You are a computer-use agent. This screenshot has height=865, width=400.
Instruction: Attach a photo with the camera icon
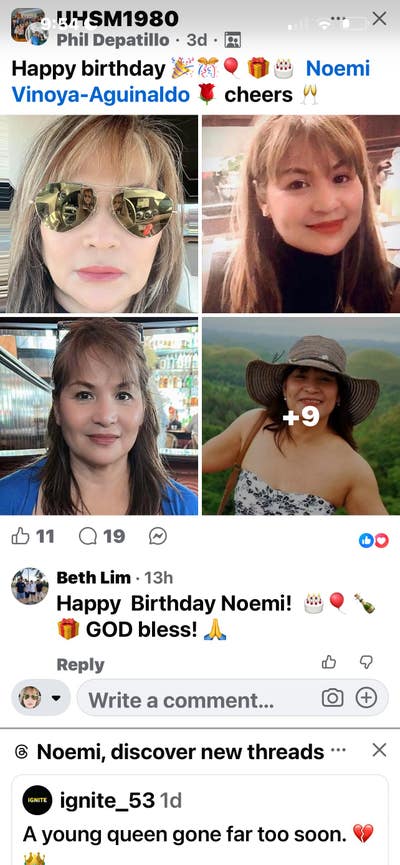coord(332,698)
